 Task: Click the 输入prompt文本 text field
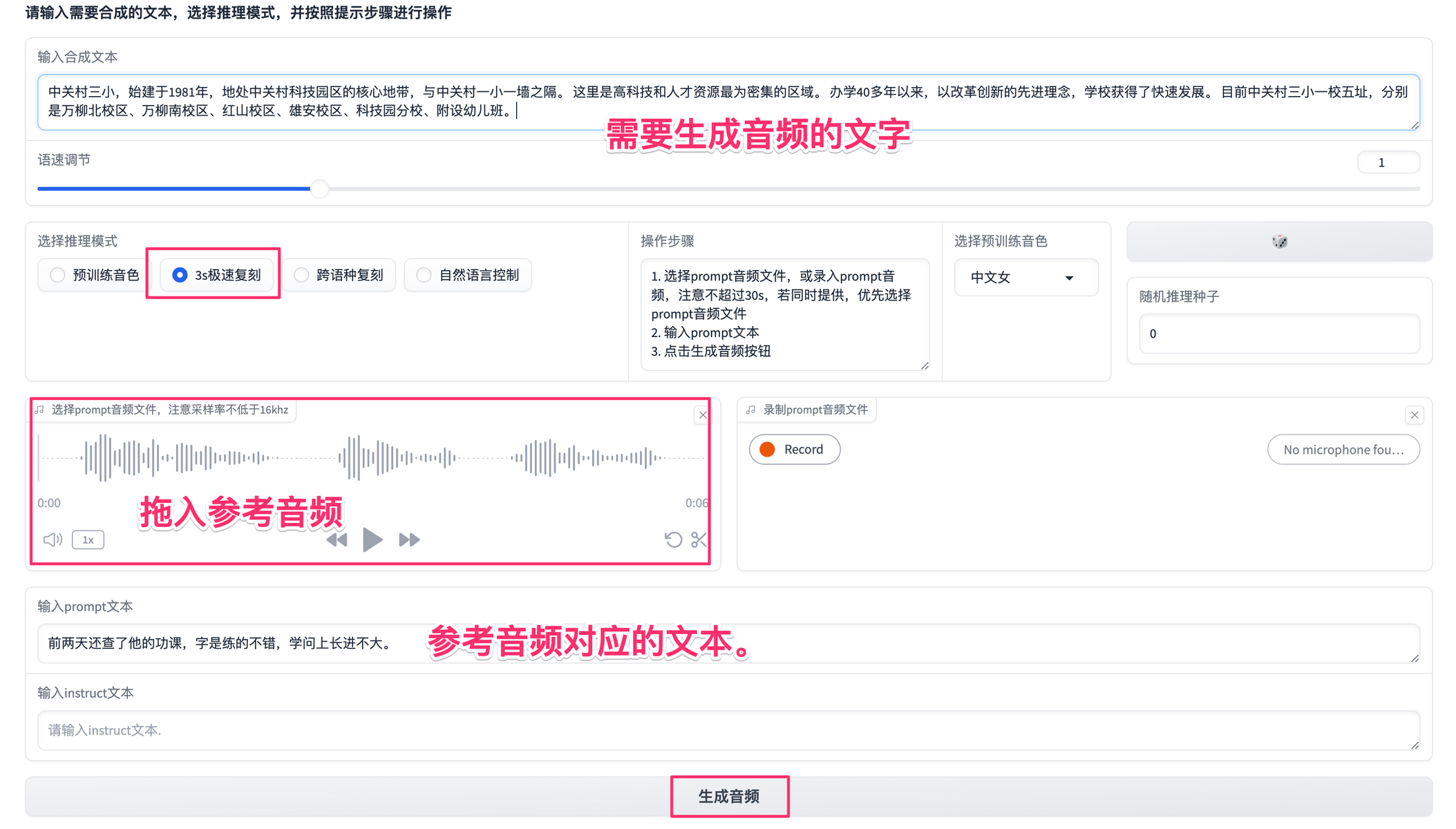728,643
